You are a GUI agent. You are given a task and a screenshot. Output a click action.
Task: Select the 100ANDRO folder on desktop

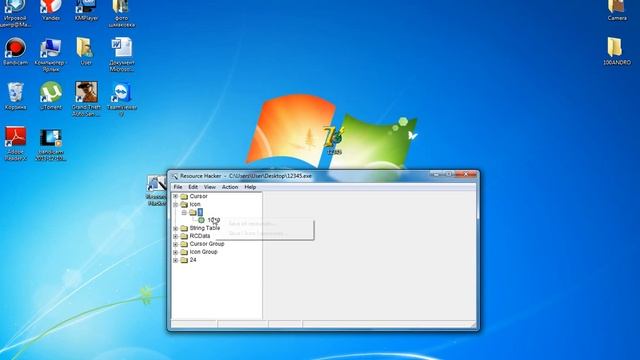pos(617,51)
